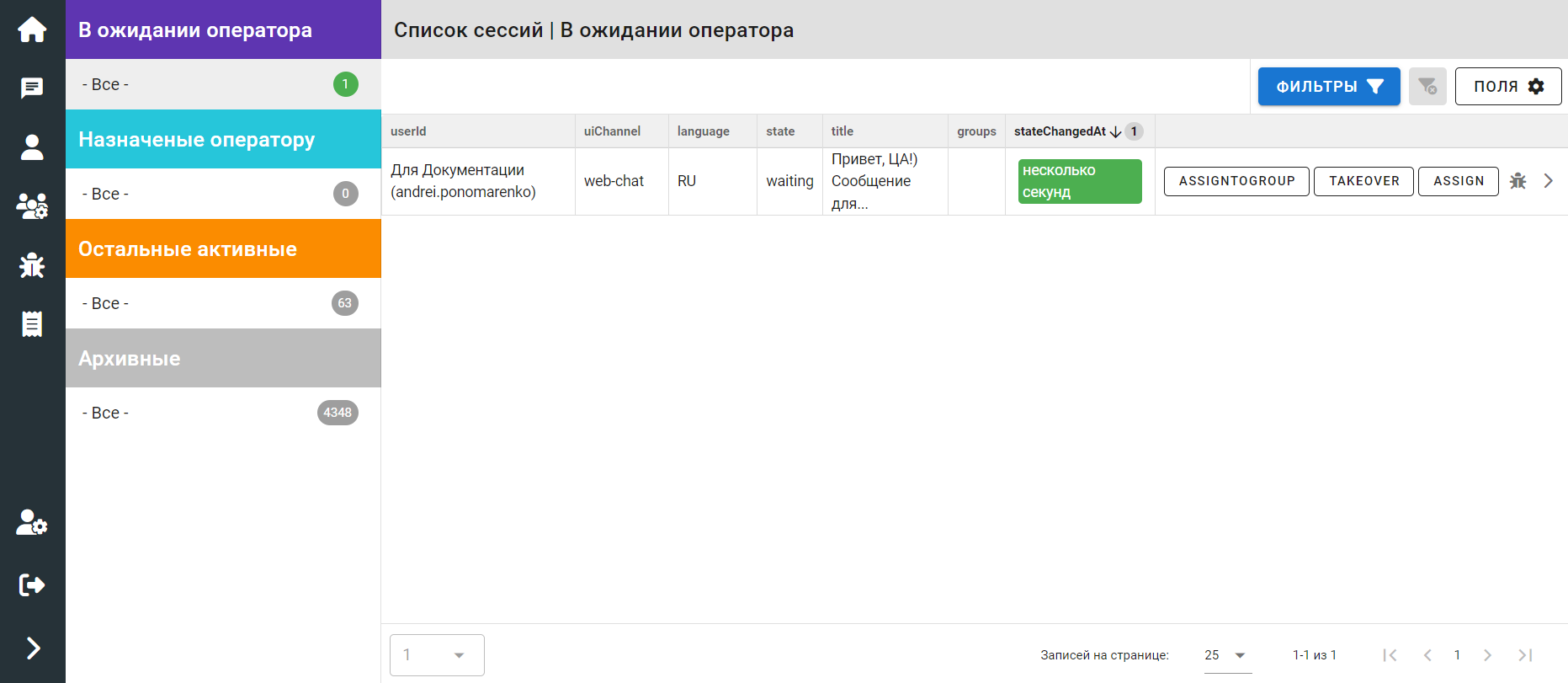Image resolution: width=1568 pixels, height=683 pixels.
Task: Select 'В ожидании оператора' section header
Action: pyautogui.click(x=223, y=29)
